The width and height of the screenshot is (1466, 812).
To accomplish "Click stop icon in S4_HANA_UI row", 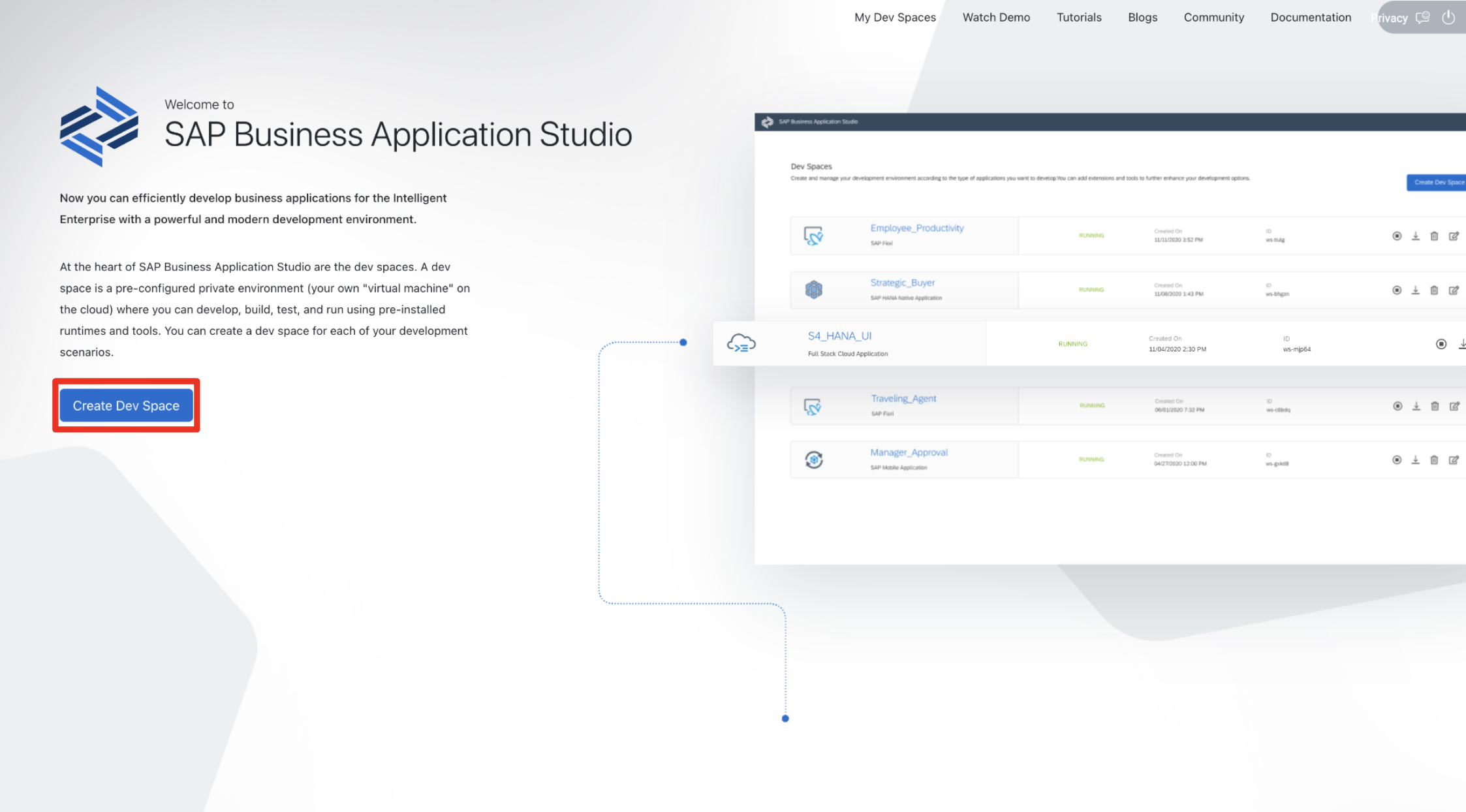I will [x=1441, y=344].
